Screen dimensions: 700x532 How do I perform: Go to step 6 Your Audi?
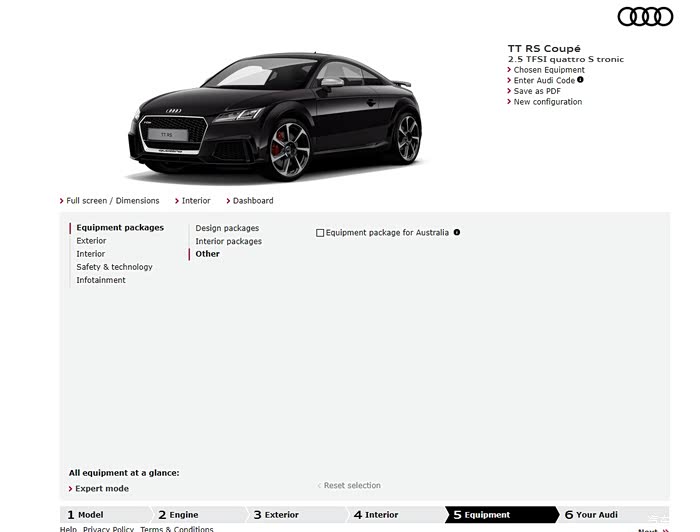tap(613, 515)
